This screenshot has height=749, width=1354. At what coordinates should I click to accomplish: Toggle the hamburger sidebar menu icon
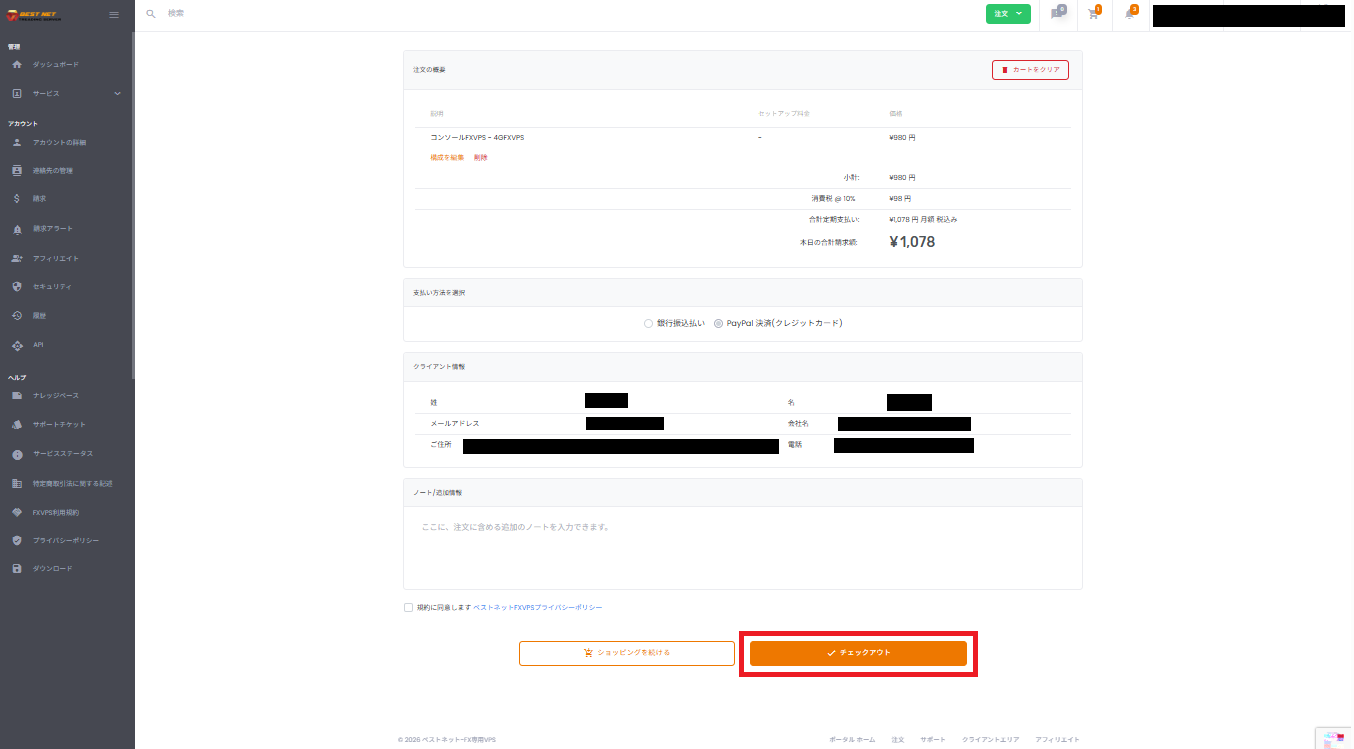(x=114, y=15)
